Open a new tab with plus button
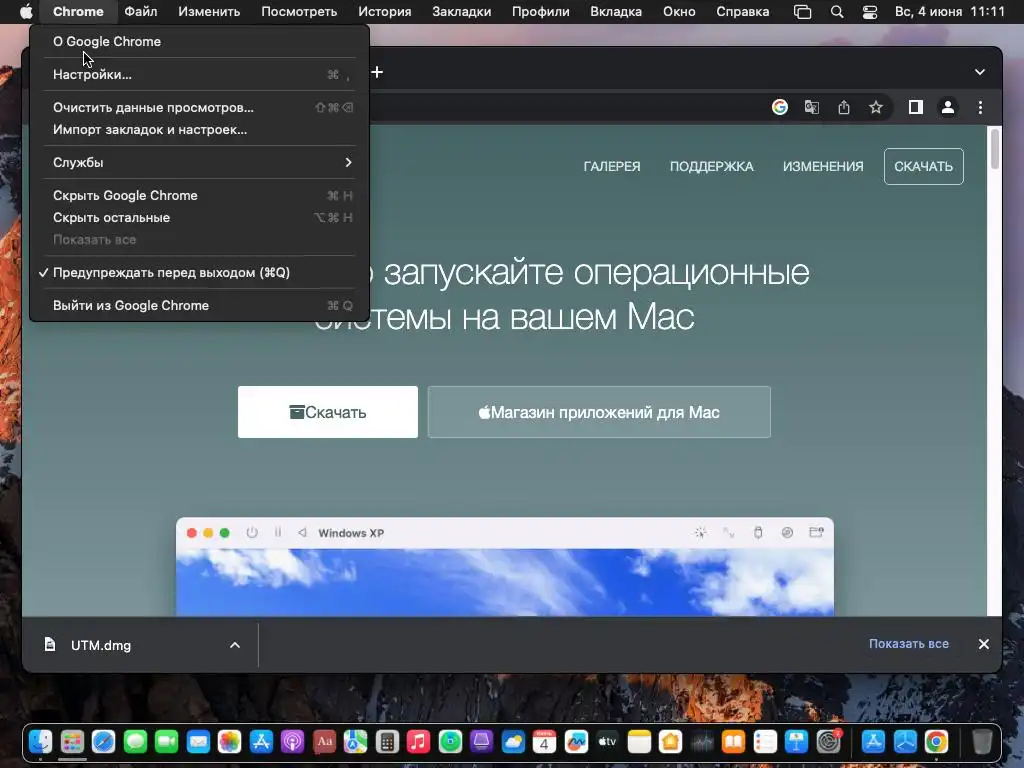 coord(377,72)
